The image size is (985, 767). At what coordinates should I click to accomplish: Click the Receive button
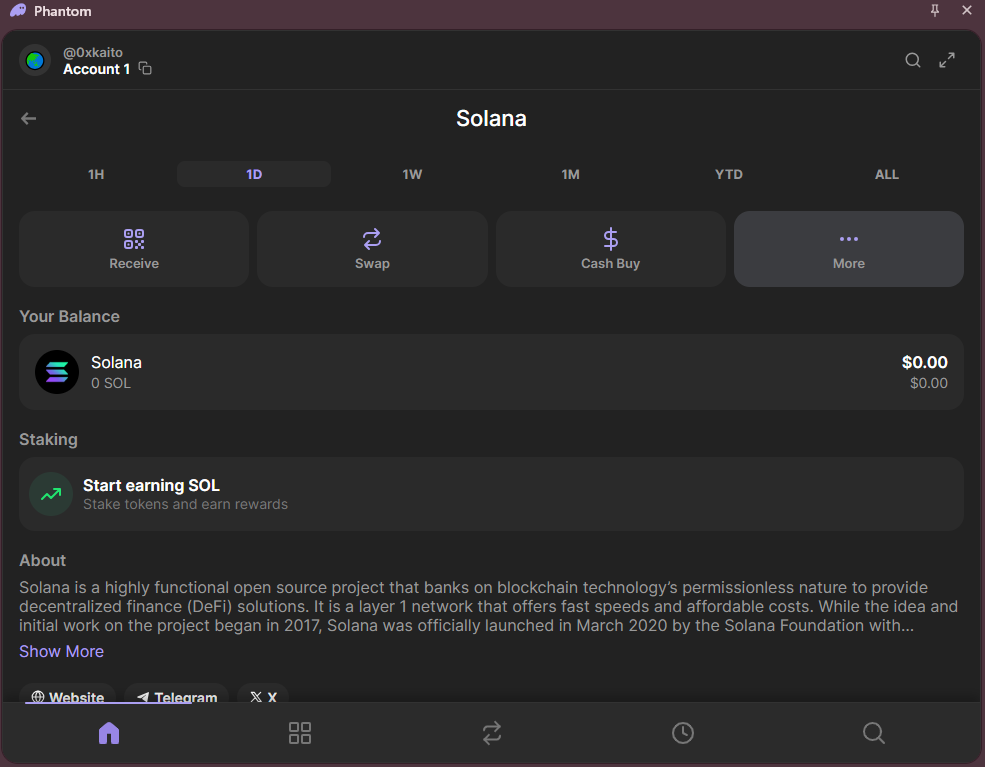pyautogui.click(x=134, y=249)
